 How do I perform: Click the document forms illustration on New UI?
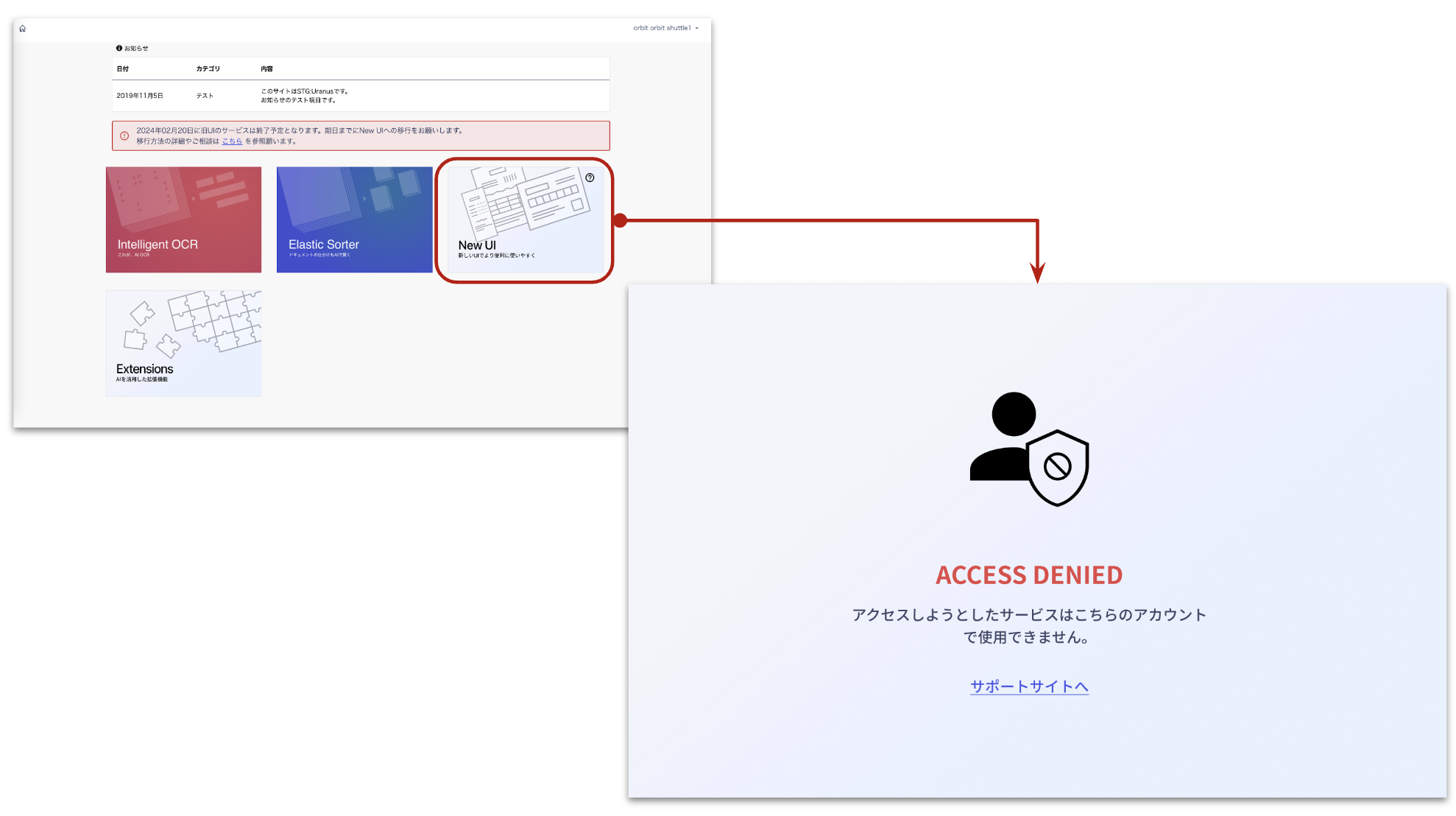pyautogui.click(x=524, y=199)
